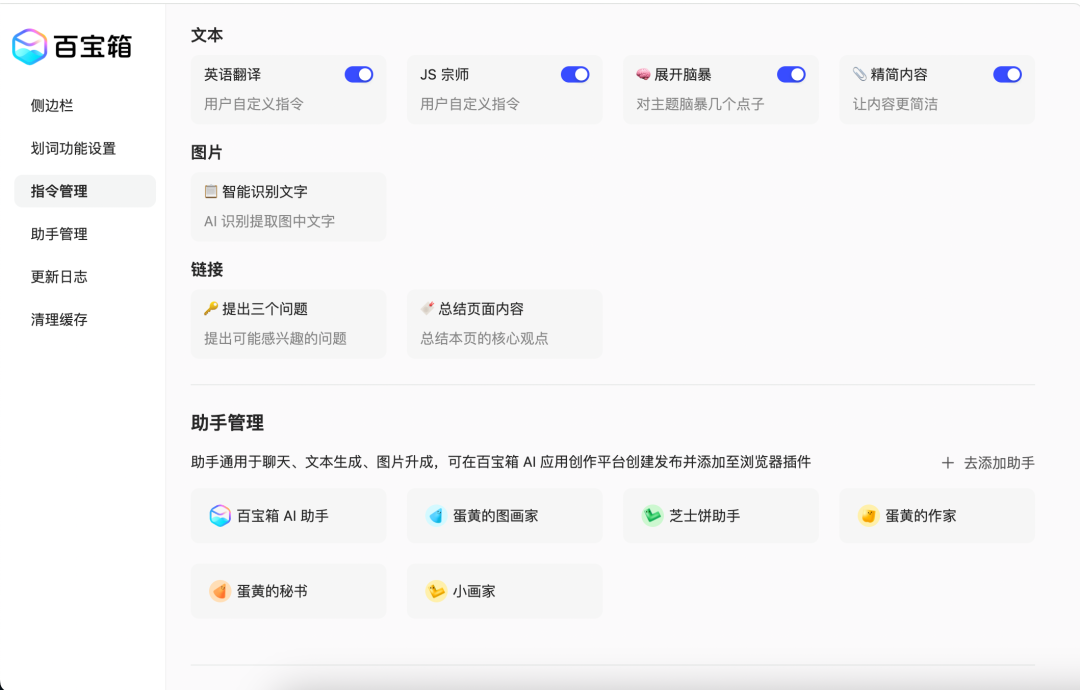Click the 助手管理 section heading

[227, 423]
